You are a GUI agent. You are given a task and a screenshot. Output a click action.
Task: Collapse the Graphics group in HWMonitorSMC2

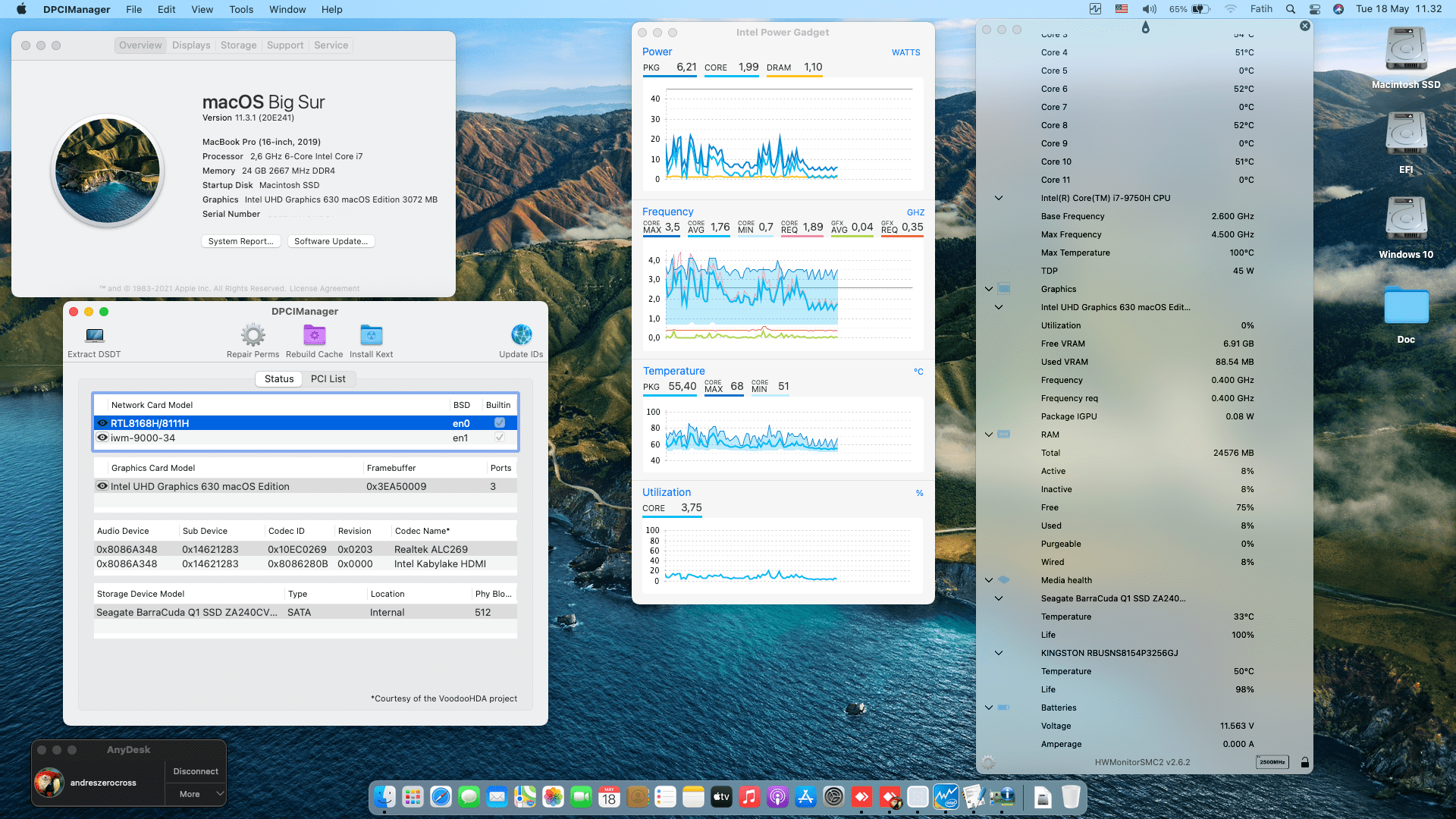(x=989, y=289)
